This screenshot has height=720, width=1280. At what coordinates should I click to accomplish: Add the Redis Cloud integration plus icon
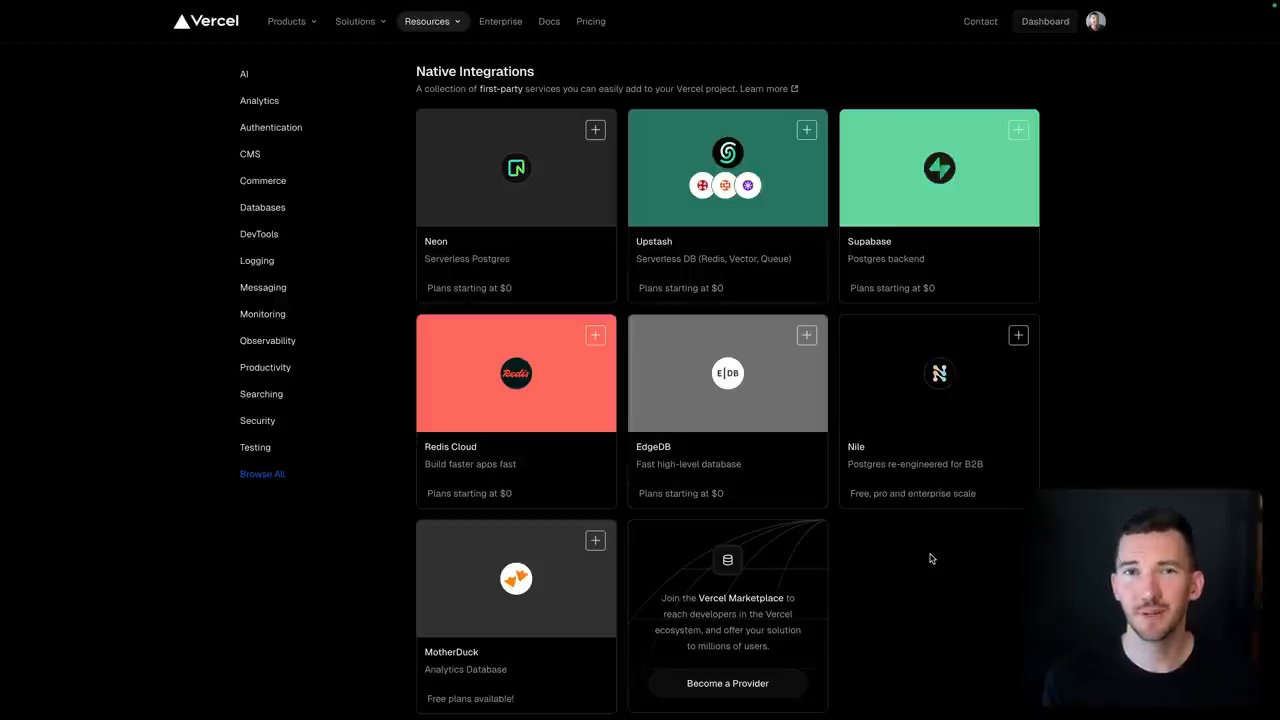(x=595, y=335)
